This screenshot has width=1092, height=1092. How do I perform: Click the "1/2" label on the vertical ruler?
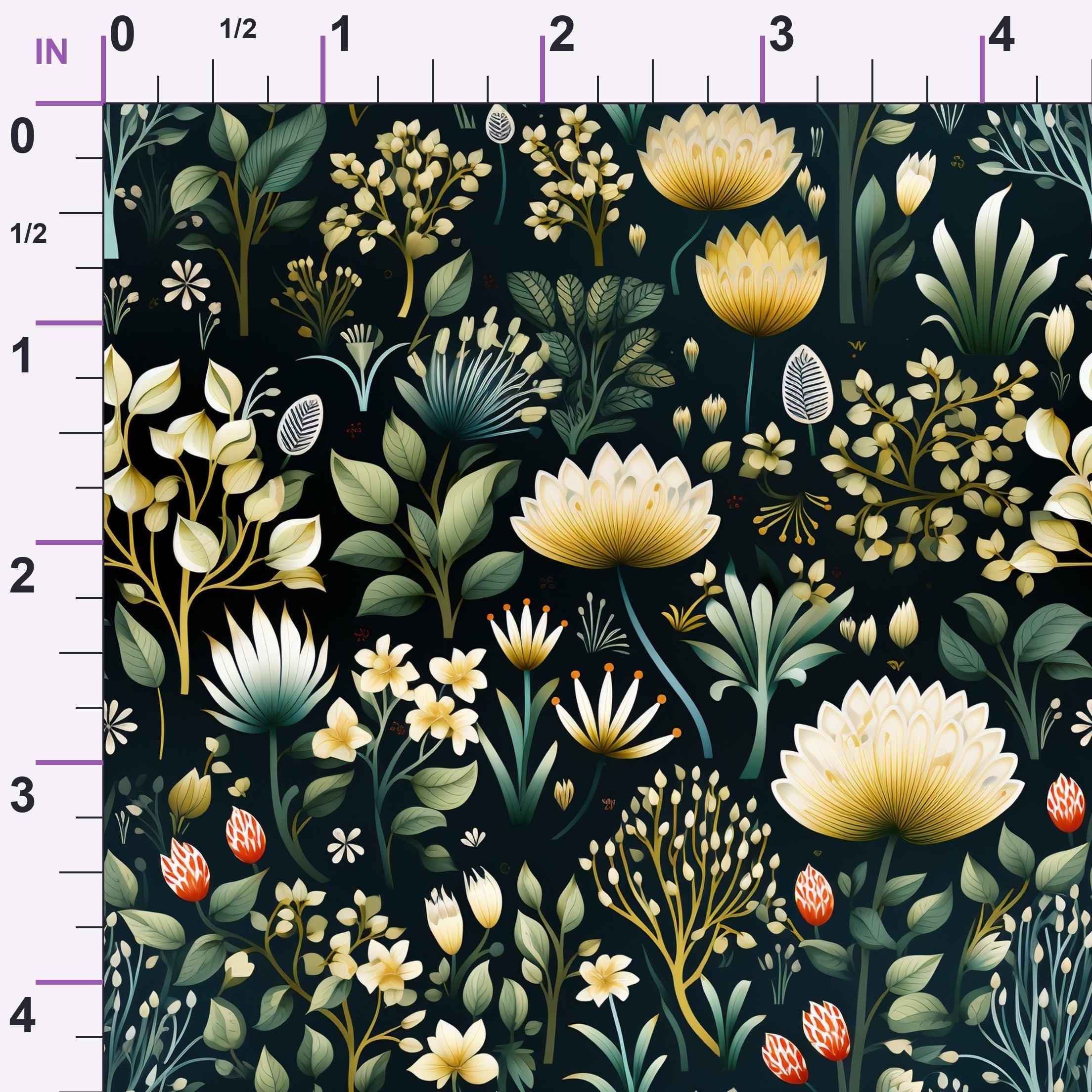coord(28,233)
